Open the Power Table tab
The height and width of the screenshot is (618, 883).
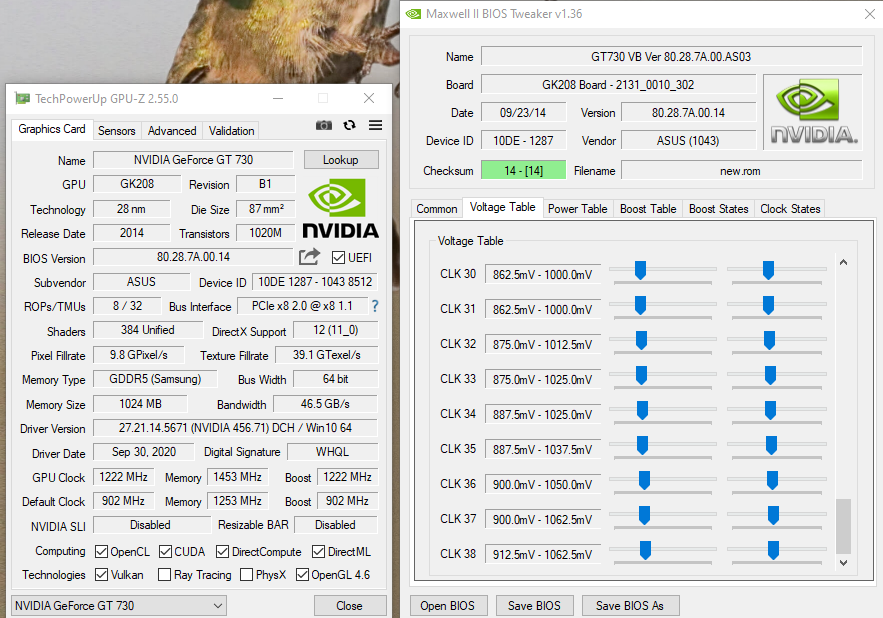578,209
